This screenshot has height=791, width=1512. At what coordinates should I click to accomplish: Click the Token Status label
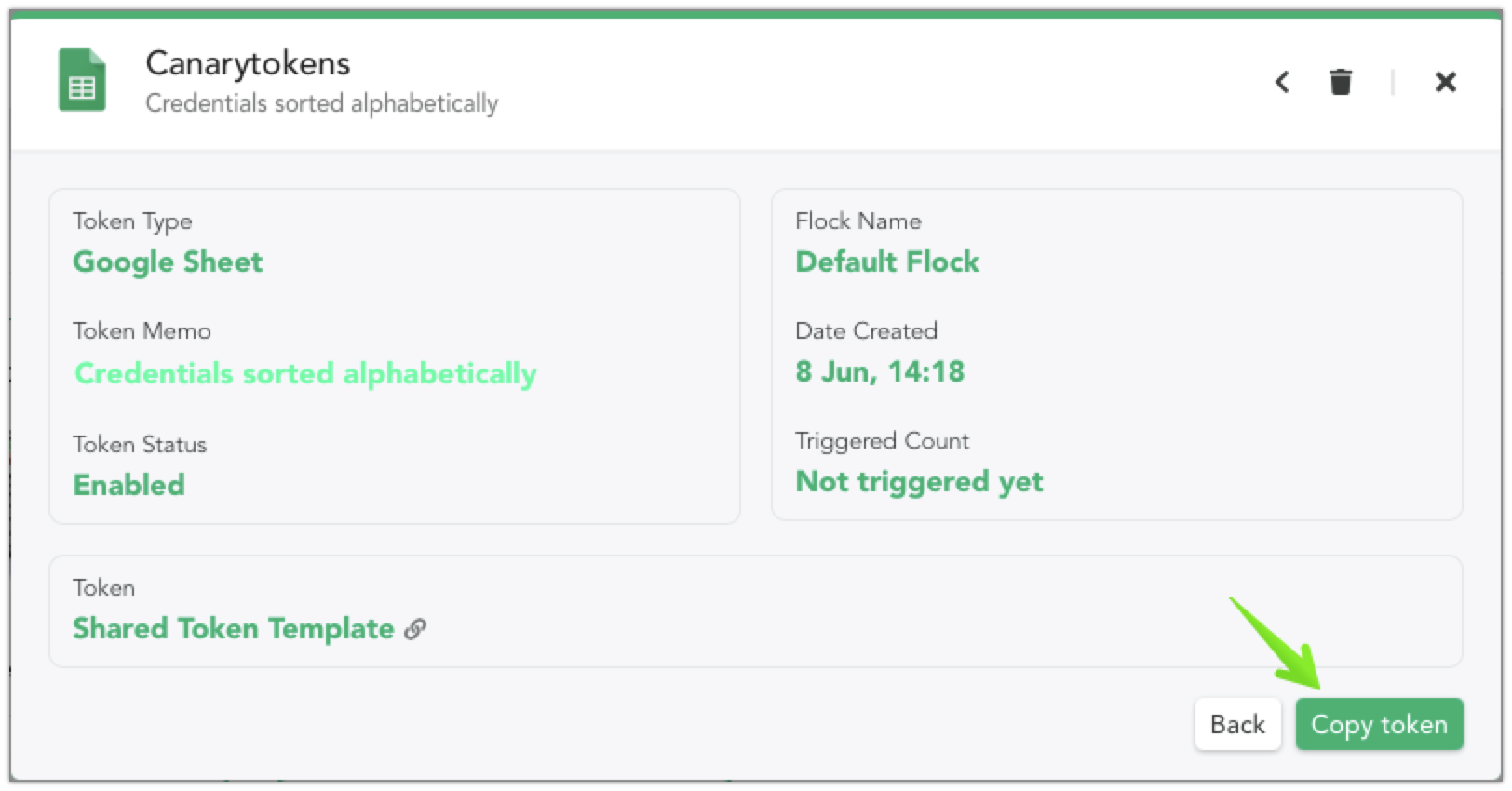click(140, 445)
